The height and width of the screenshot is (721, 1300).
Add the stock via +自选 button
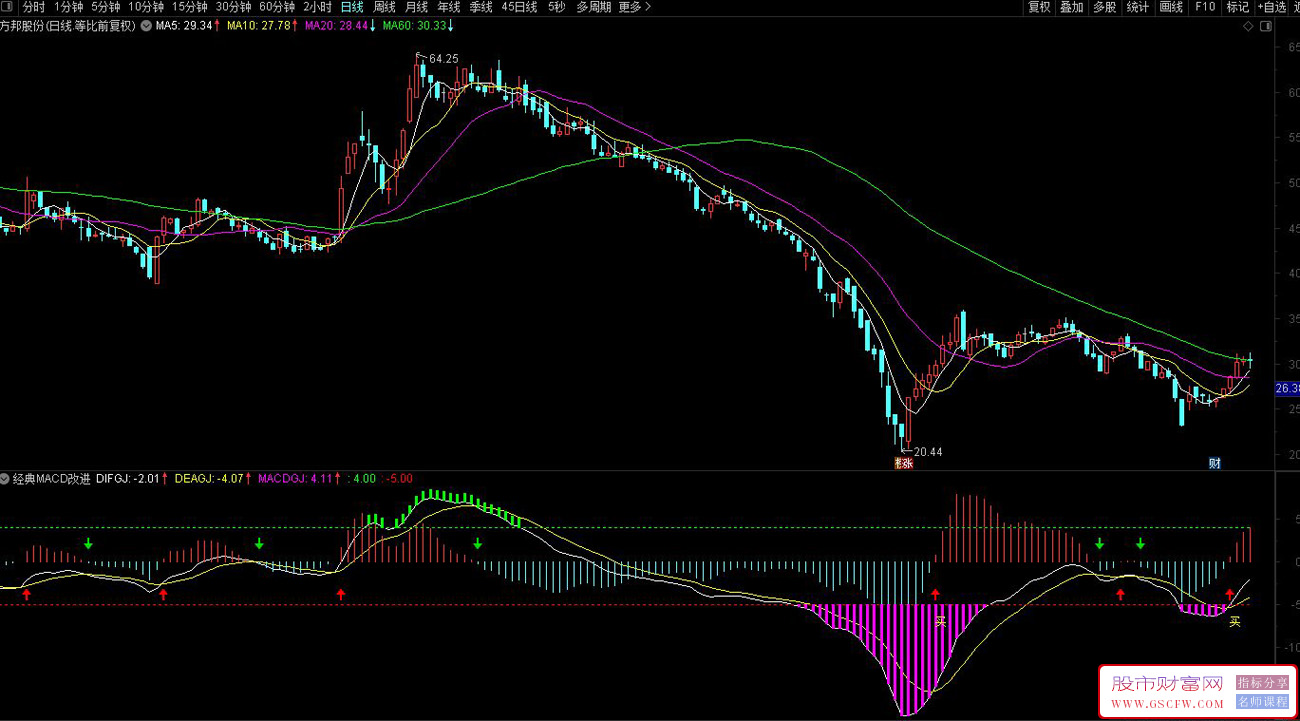[1272, 7]
